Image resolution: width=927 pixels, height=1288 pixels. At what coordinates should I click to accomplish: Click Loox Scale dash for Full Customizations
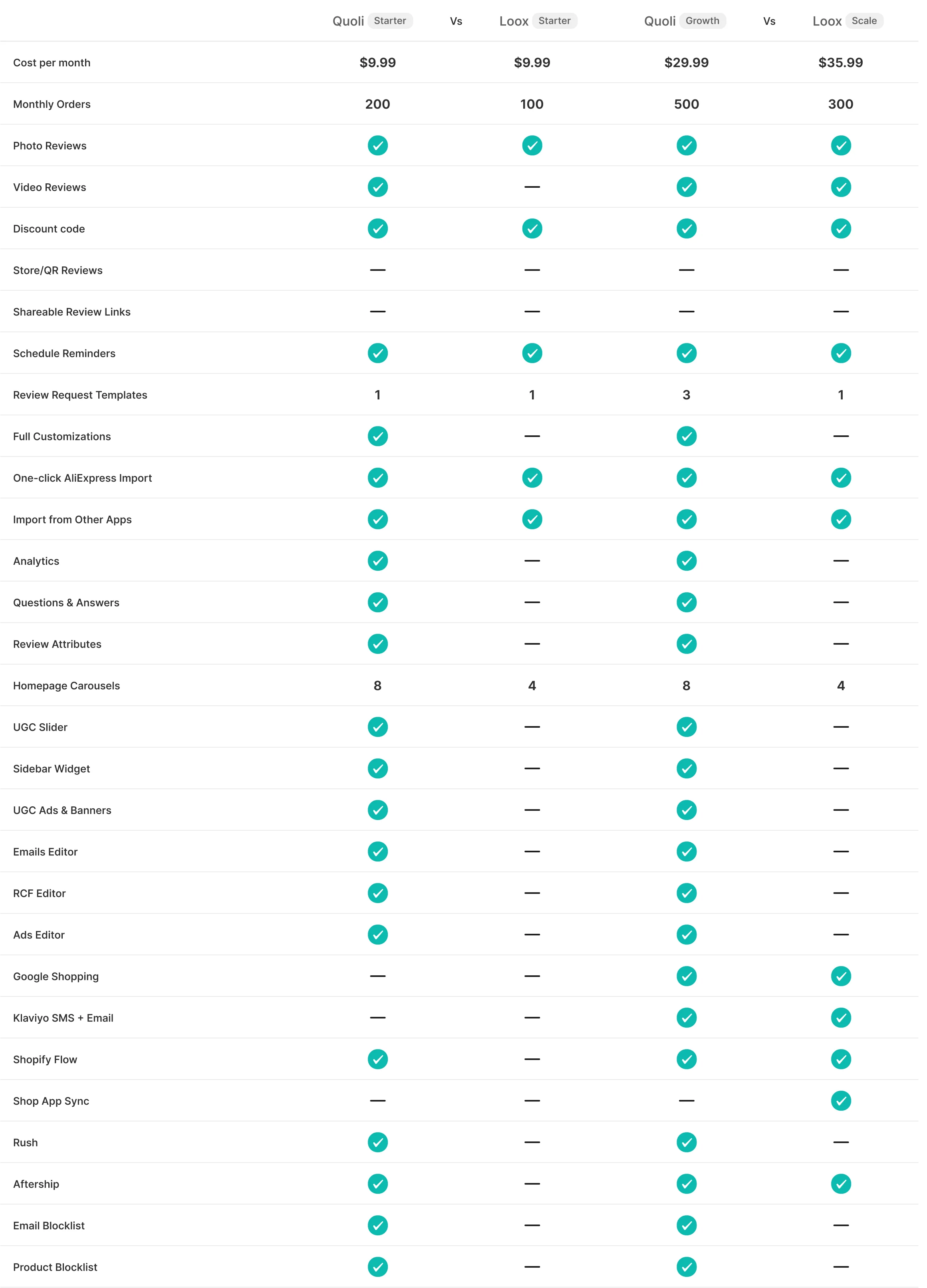(x=841, y=436)
